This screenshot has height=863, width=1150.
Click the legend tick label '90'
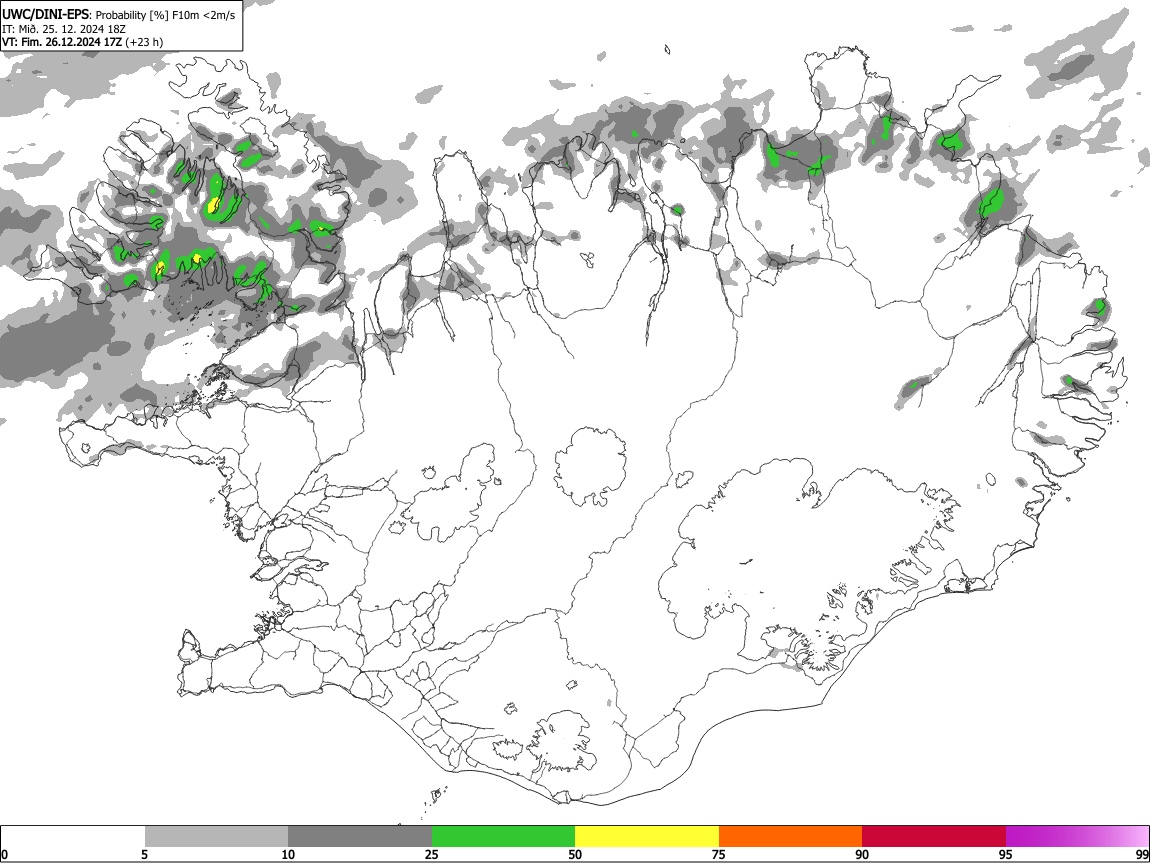862,855
